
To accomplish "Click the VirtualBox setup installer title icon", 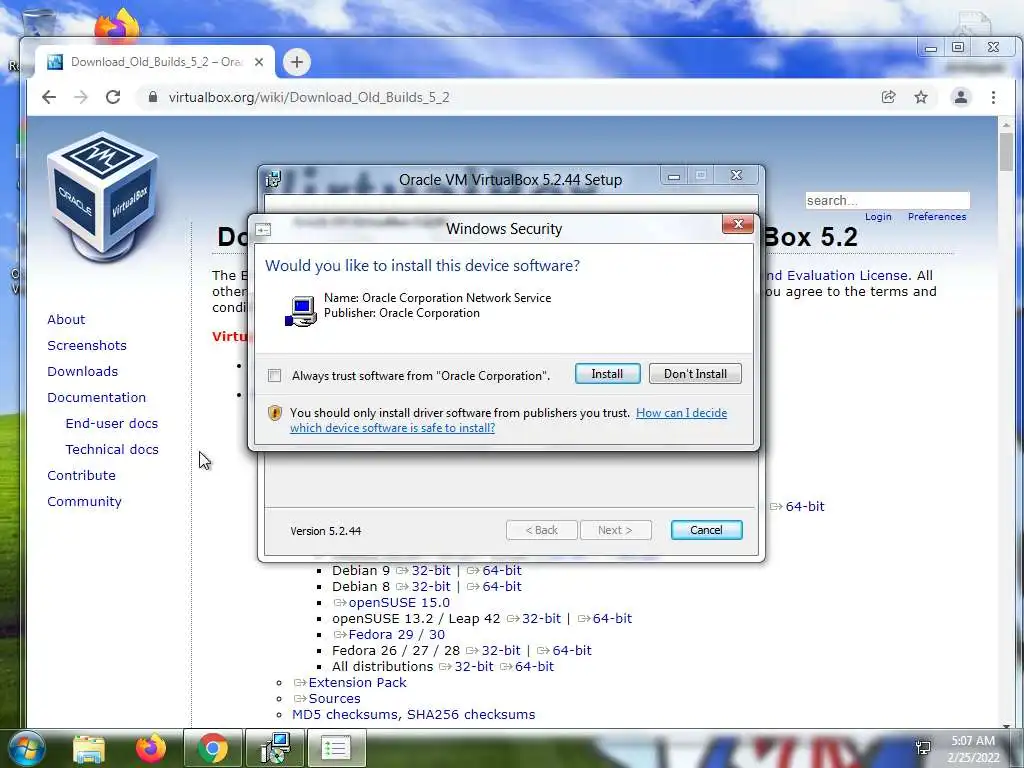I will coord(273,179).
